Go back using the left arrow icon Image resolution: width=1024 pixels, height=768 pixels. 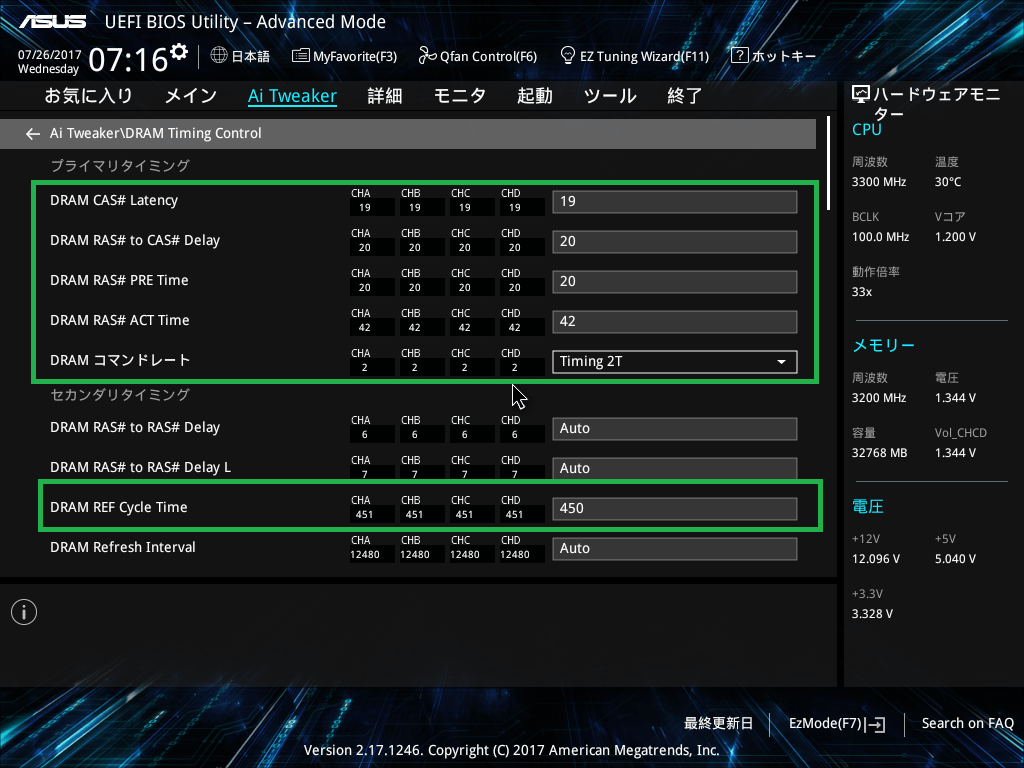coord(33,134)
